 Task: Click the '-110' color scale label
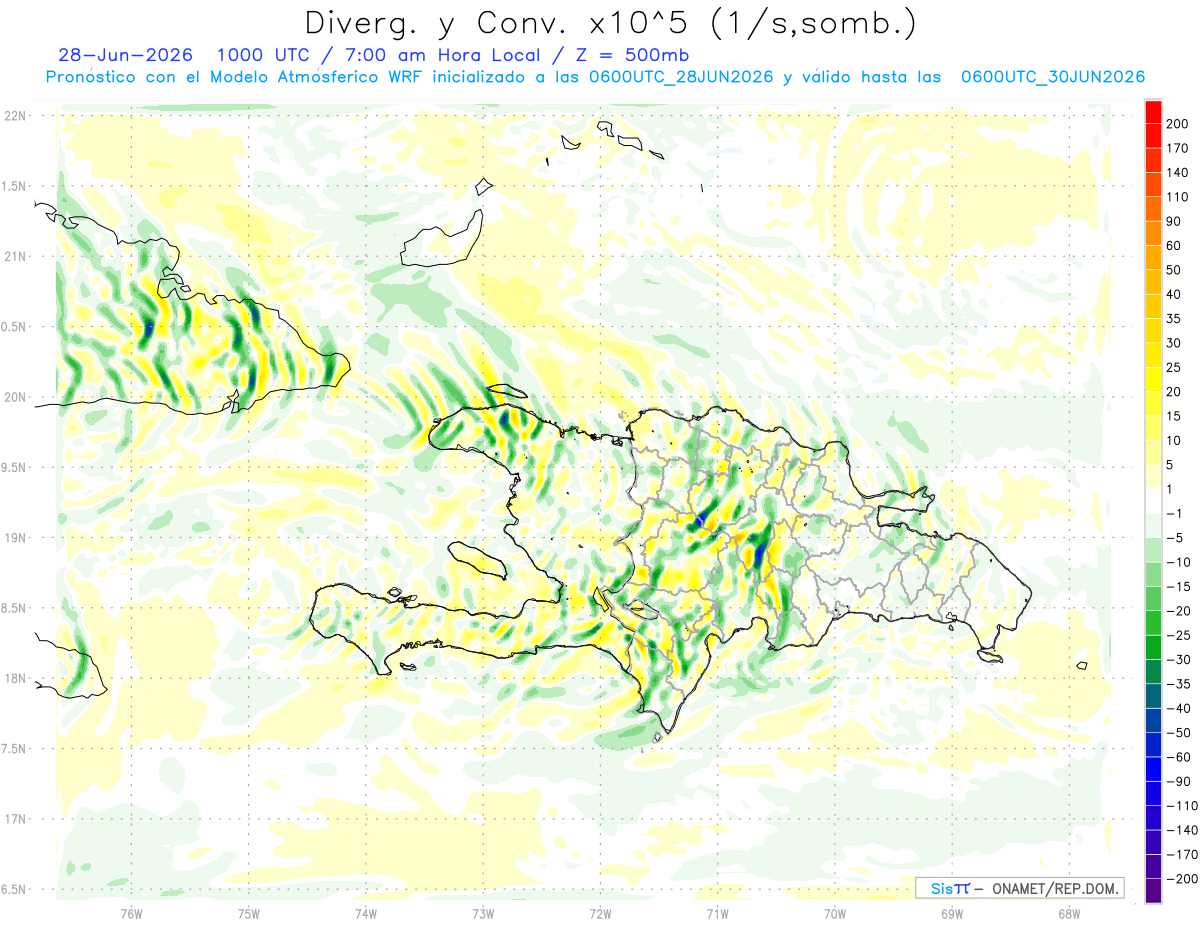coord(1182,806)
